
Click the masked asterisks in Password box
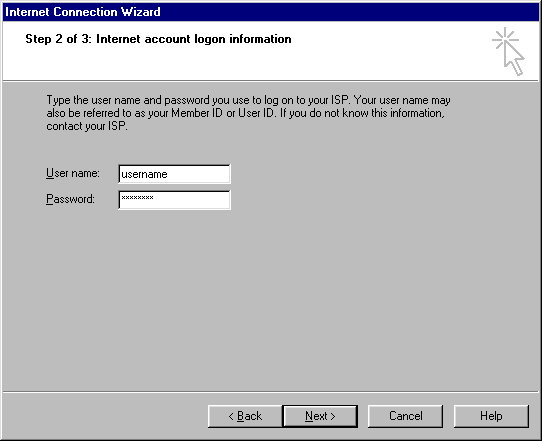click(137, 198)
